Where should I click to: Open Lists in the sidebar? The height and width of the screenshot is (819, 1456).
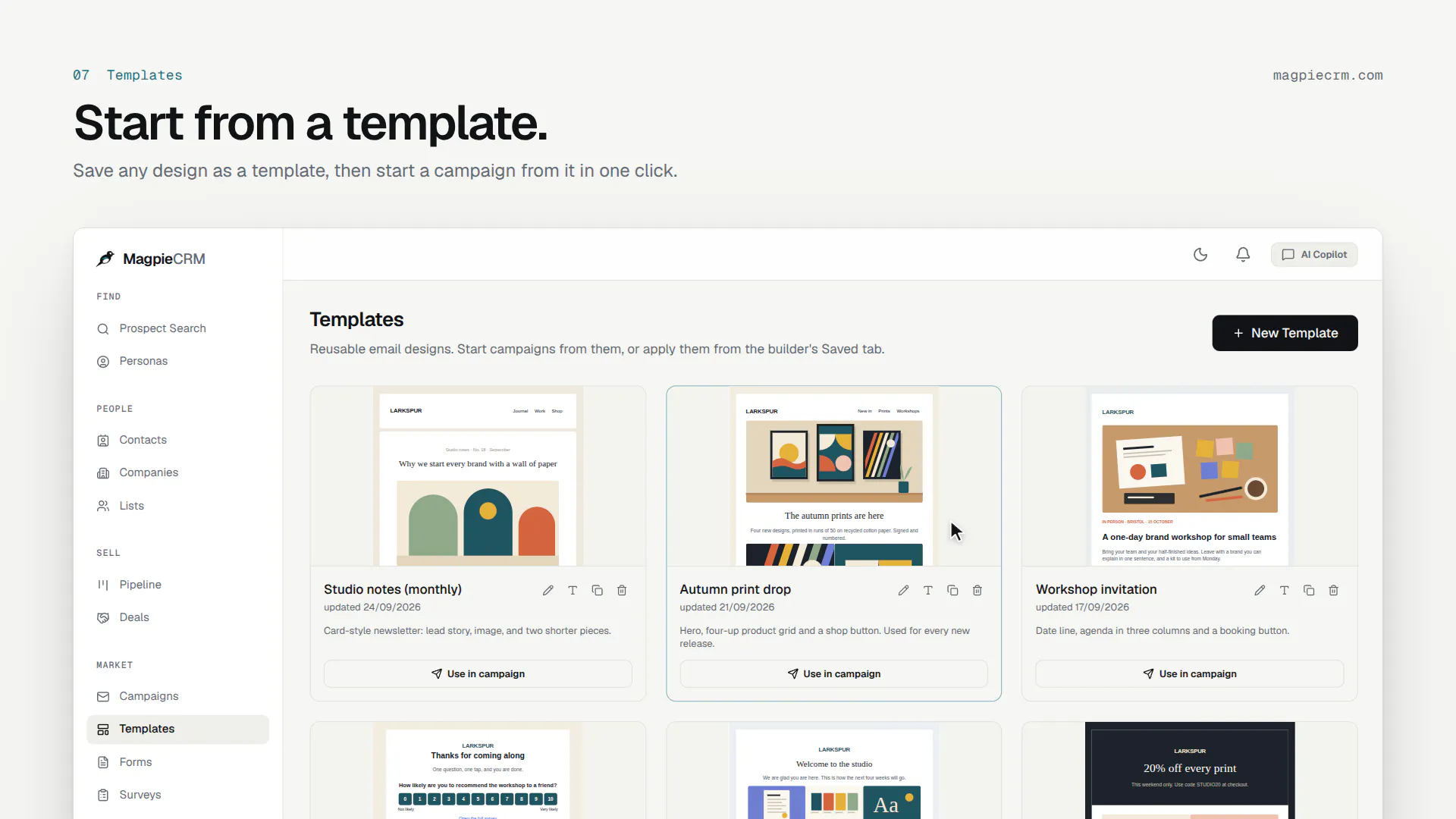(178, 506)
